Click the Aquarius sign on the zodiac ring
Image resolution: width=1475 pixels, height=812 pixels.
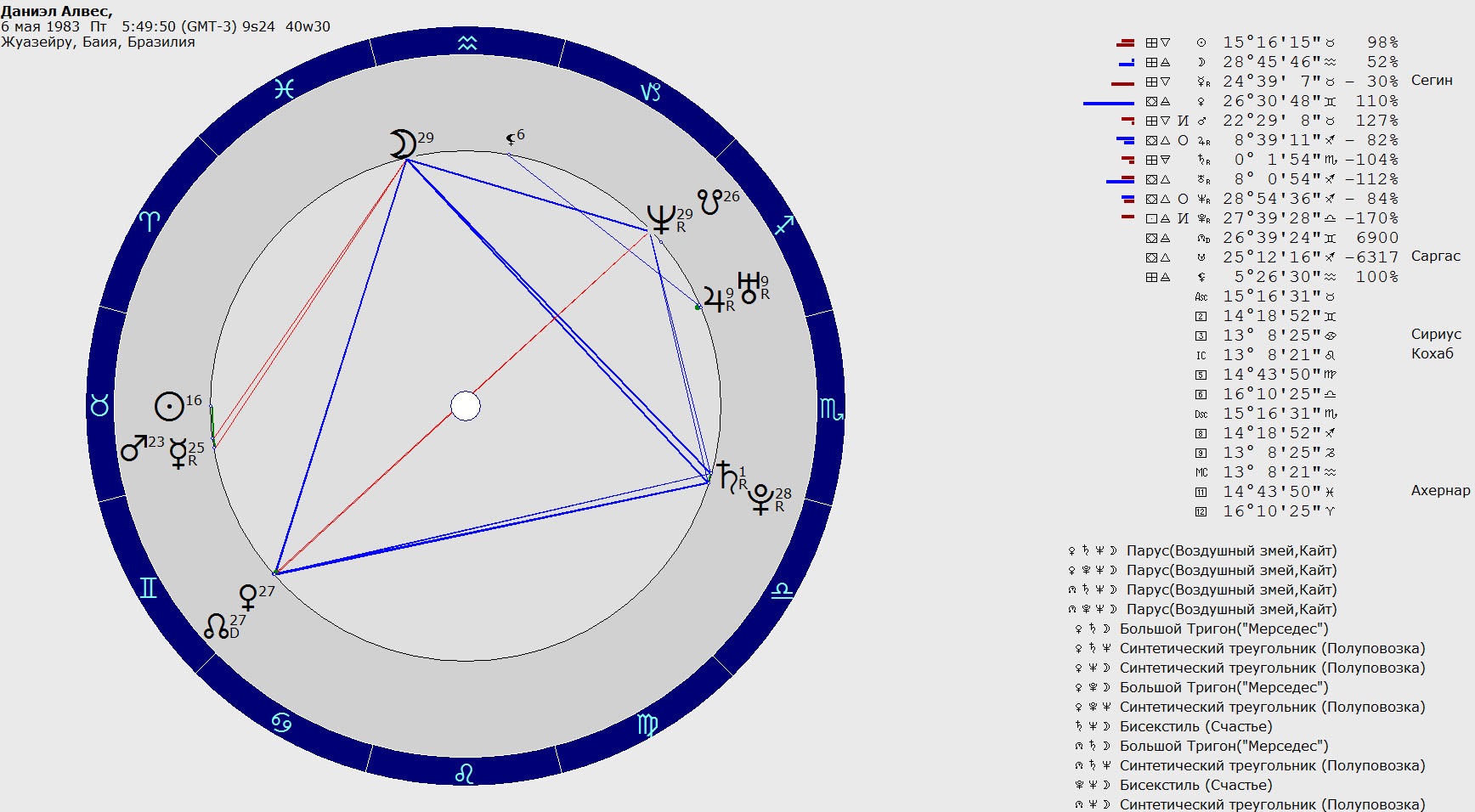467,43
